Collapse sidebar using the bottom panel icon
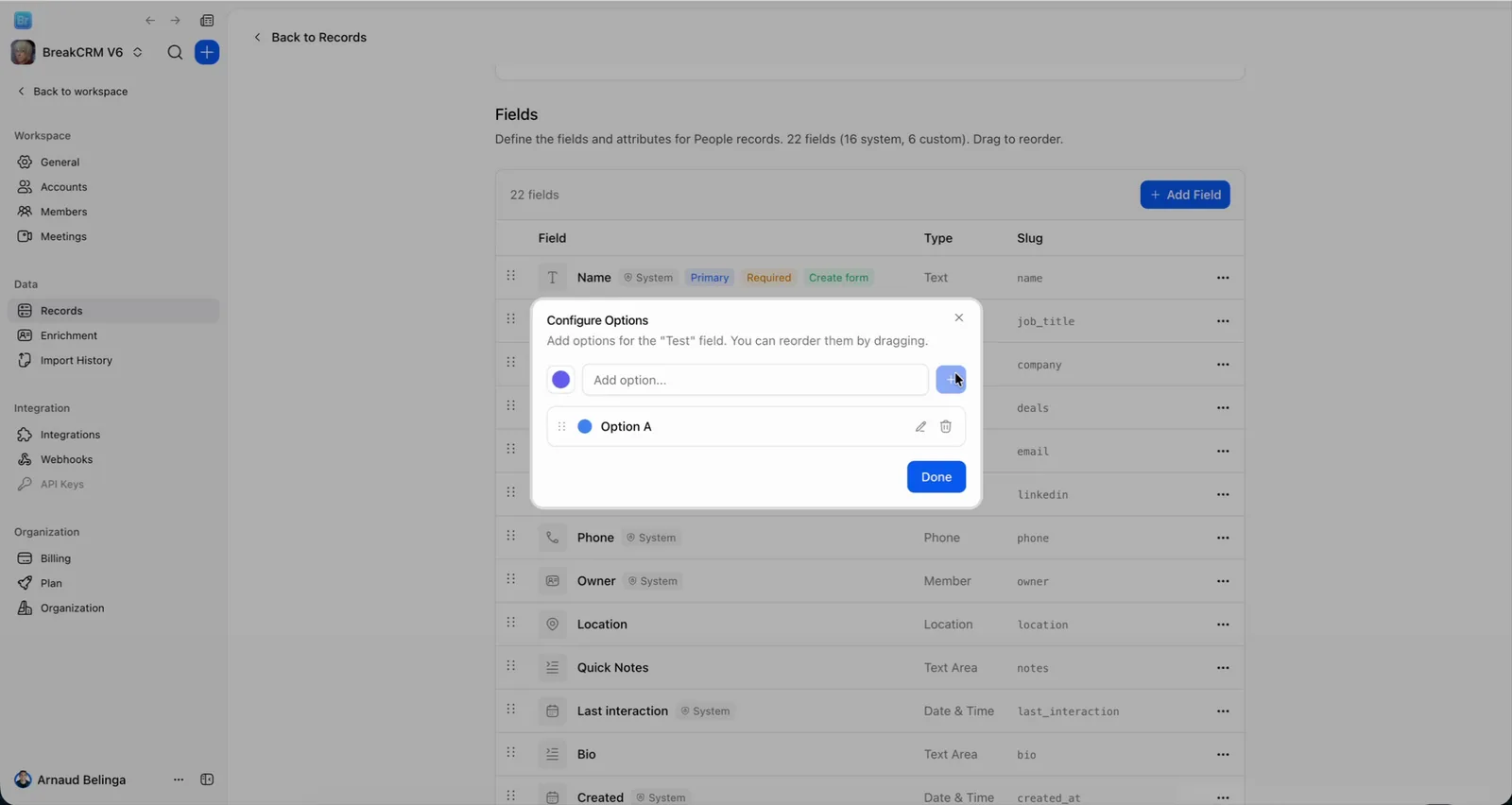The width and height of the screenshot is (1512, 805). pyautogui.click(x=207, y=780)
